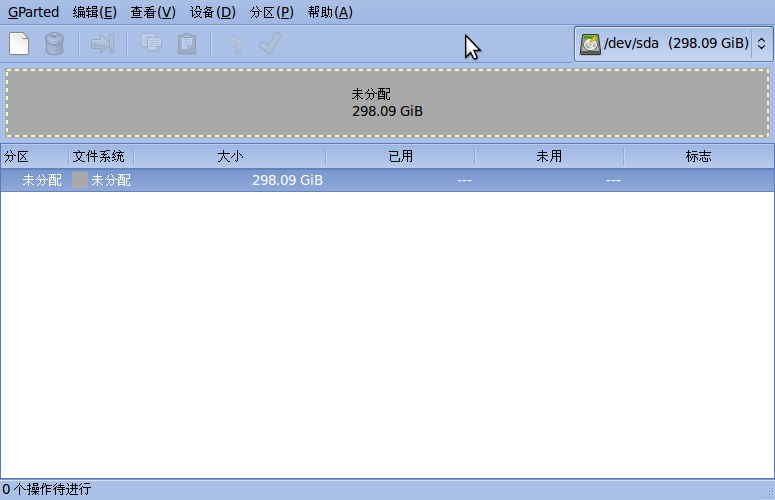Image resolution: width=775 pixels, height=500 pixels.
Task: Open the 编辑(E) menu
Action: click(94, 12)
